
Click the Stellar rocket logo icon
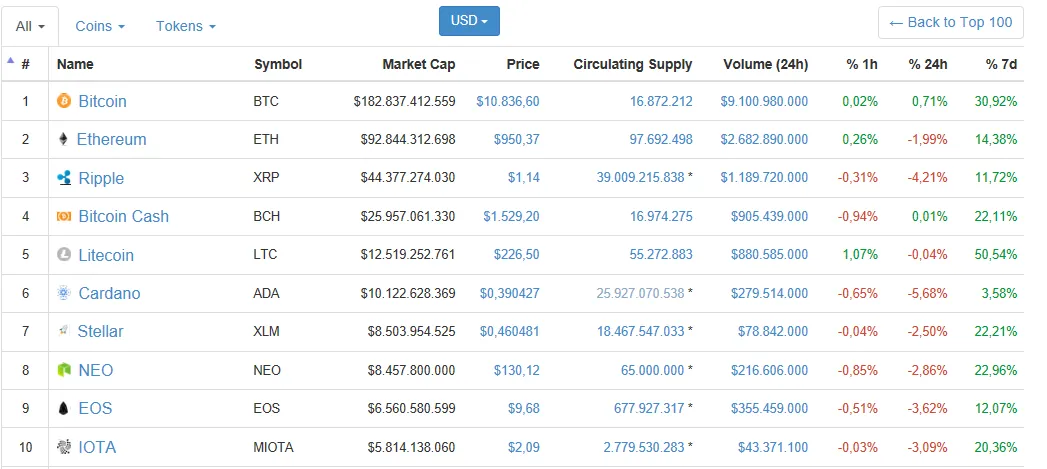[x=63, y=331]
